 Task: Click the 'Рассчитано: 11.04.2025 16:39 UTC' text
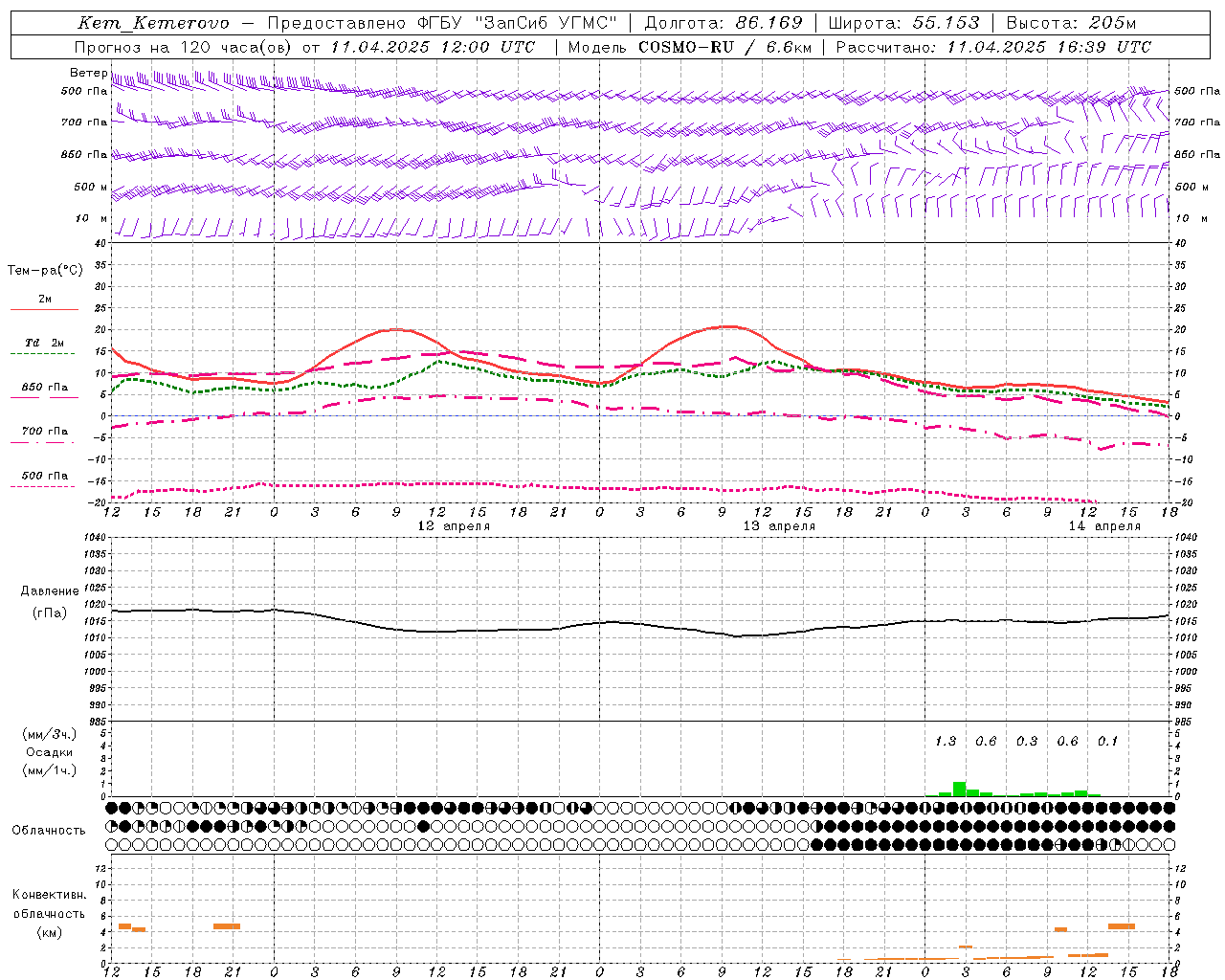(x=993, y=47)
